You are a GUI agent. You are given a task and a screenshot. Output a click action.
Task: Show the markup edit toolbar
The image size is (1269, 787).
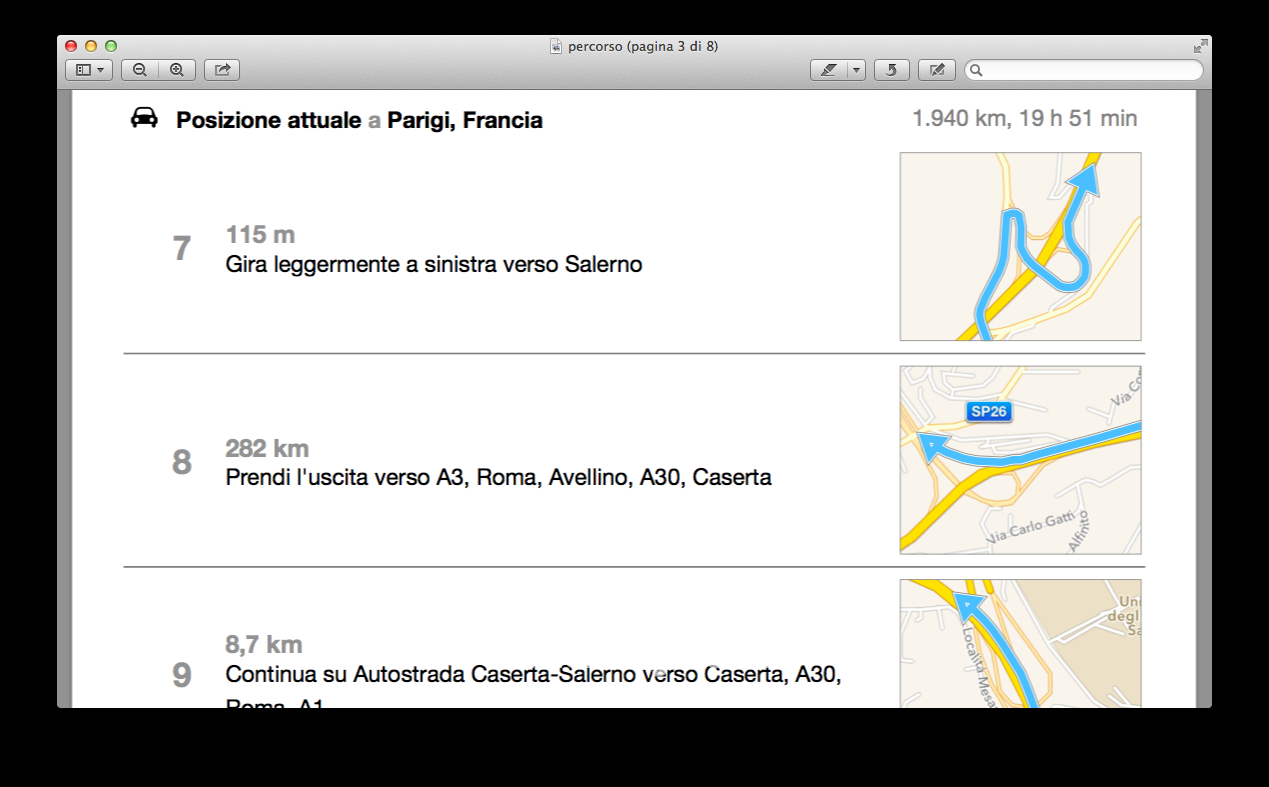pyautogui.click(x=936, y=70)
